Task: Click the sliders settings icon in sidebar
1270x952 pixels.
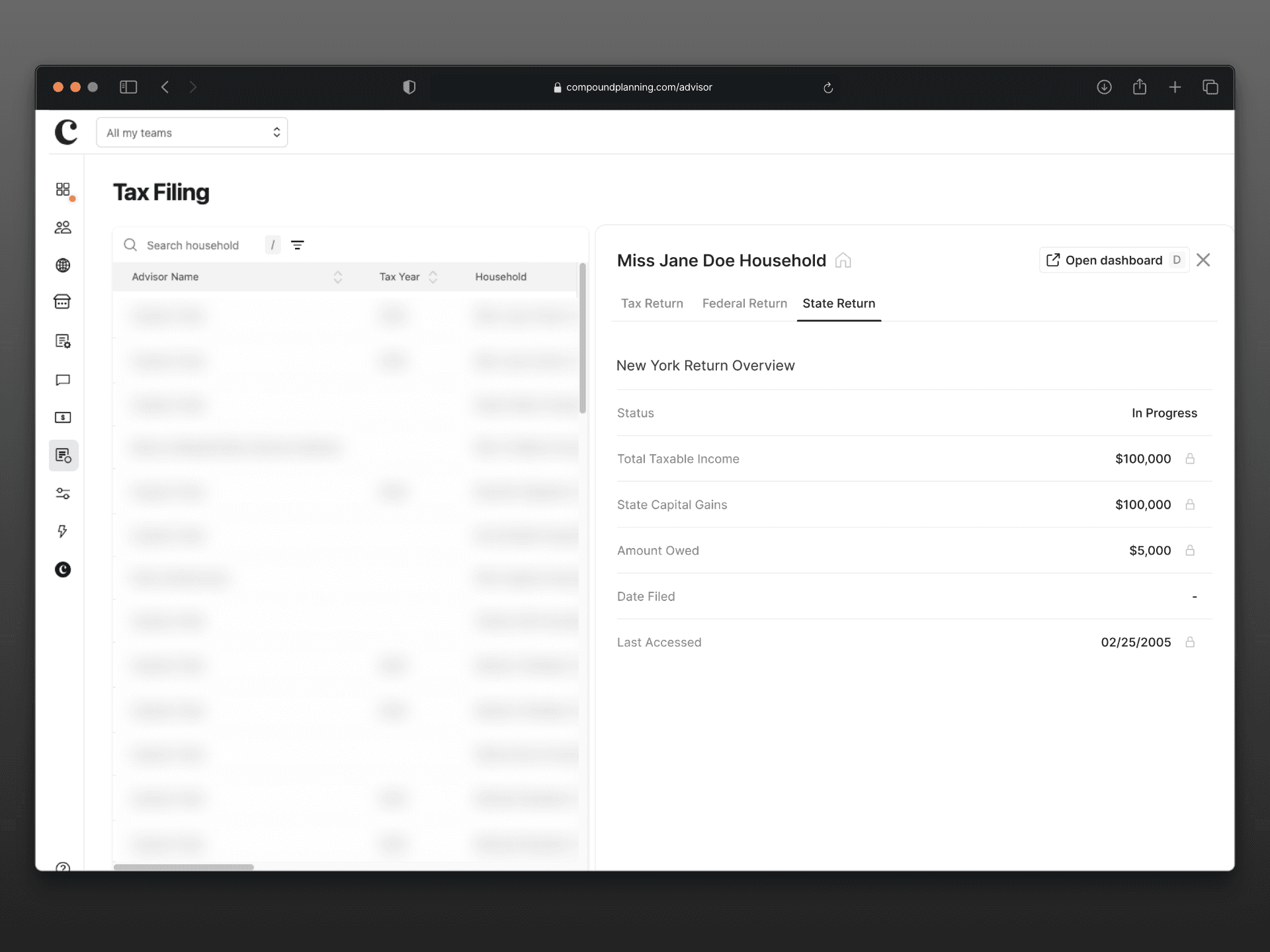Action: (x=63, y=494)
